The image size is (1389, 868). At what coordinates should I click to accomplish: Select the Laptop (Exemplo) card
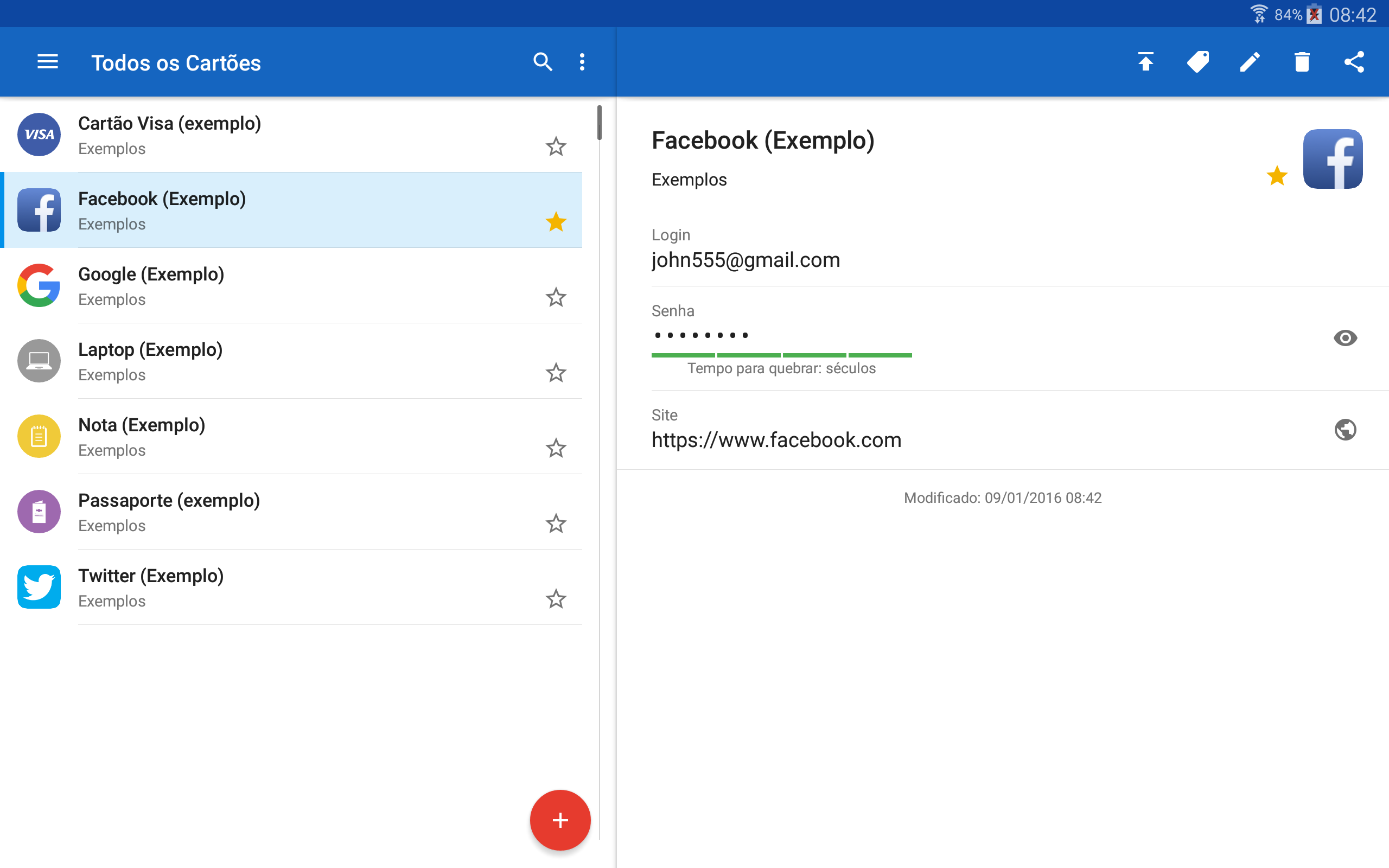(x=291, y=361)
